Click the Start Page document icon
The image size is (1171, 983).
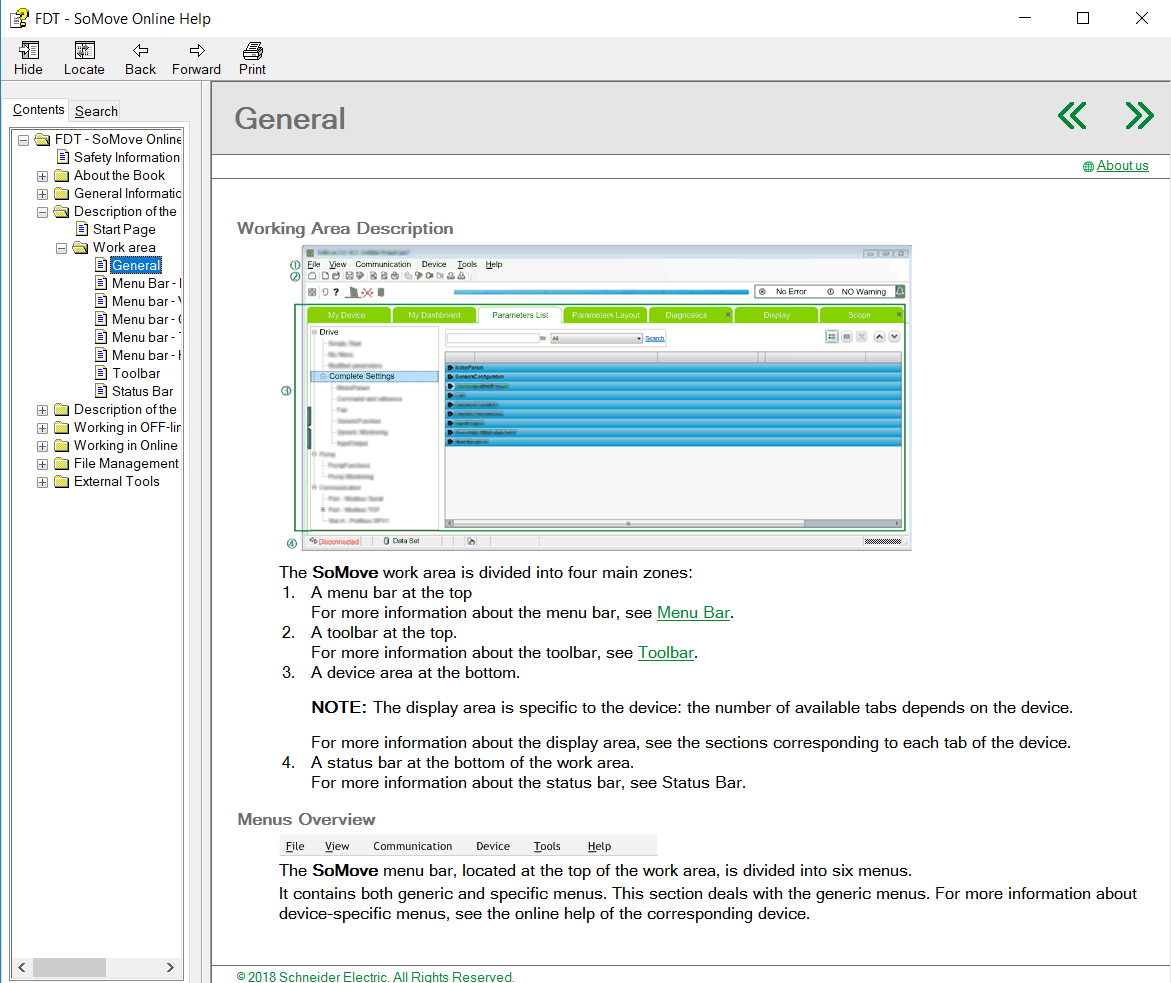click(x=82, y=229)
